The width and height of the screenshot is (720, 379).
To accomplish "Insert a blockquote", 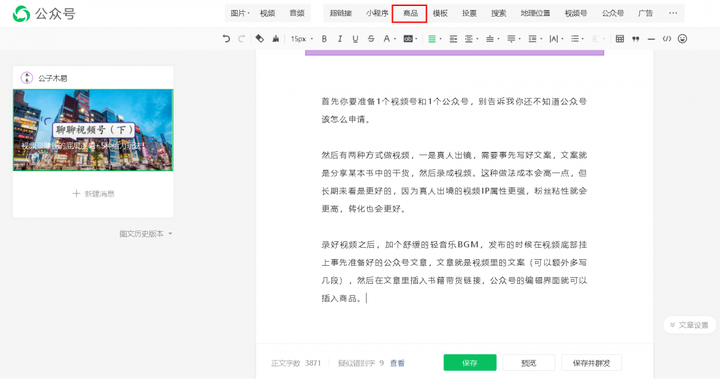I will coord(636,39).
